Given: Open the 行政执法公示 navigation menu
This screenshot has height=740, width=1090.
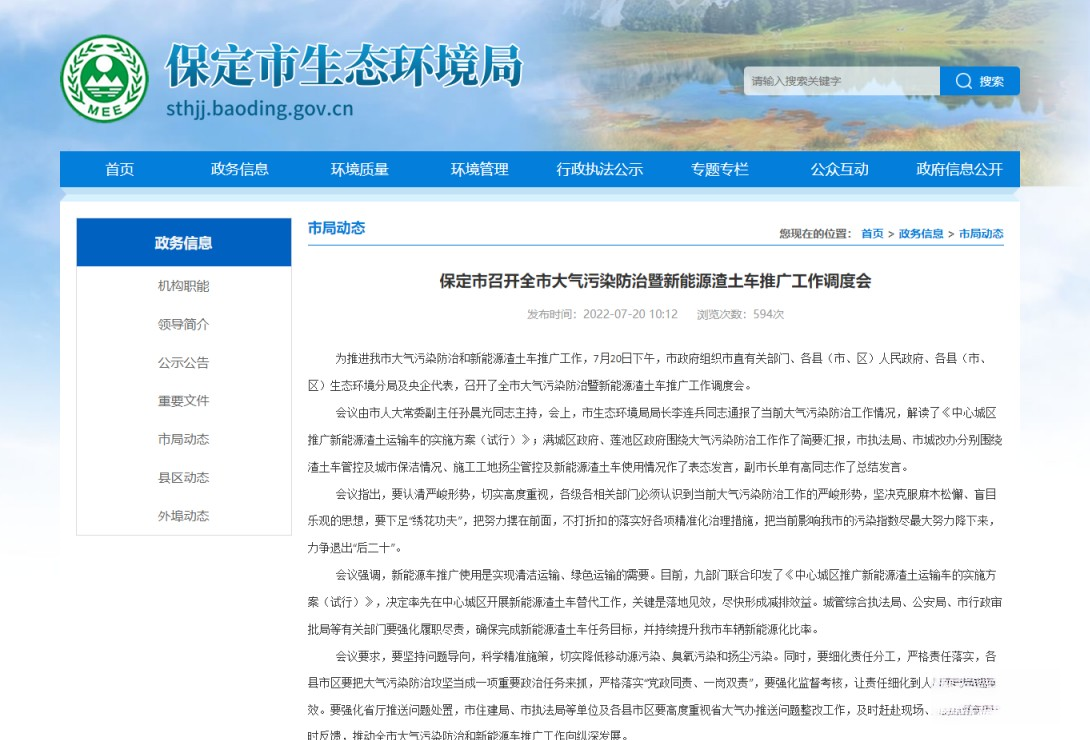Looking at the screenshot, I should point(599,169).
